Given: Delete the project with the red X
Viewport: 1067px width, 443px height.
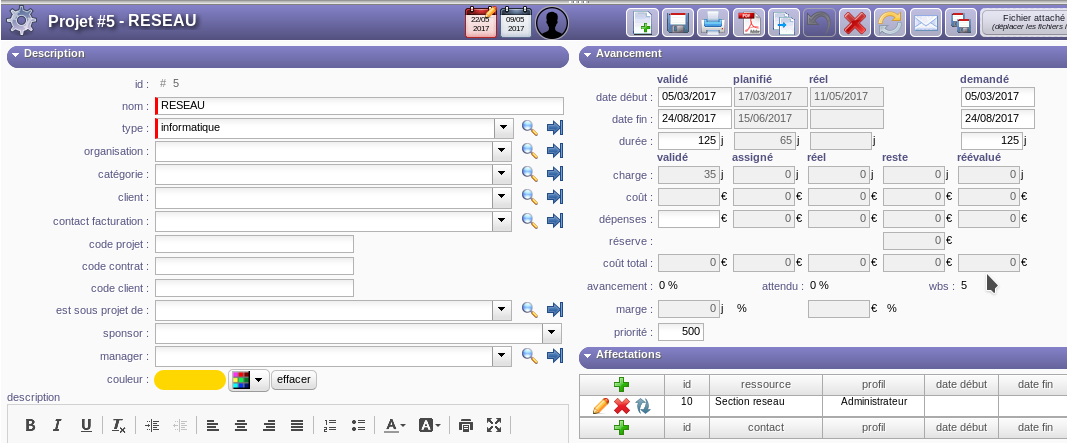Looking at the screenshot, I should (x=854, y=23).
